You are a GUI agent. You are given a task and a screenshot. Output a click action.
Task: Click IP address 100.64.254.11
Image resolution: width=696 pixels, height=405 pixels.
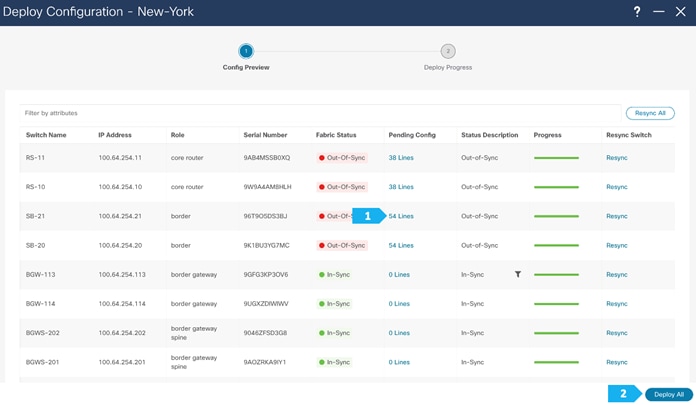click(120, 158)
